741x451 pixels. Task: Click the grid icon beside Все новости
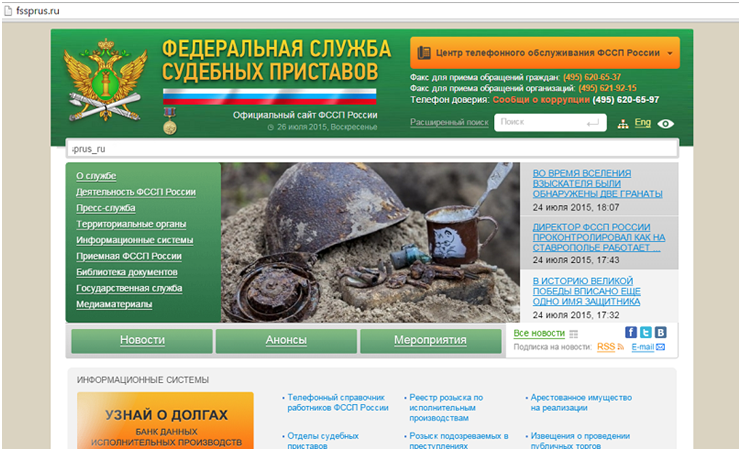pyautogui.click(x=574, y=333)
